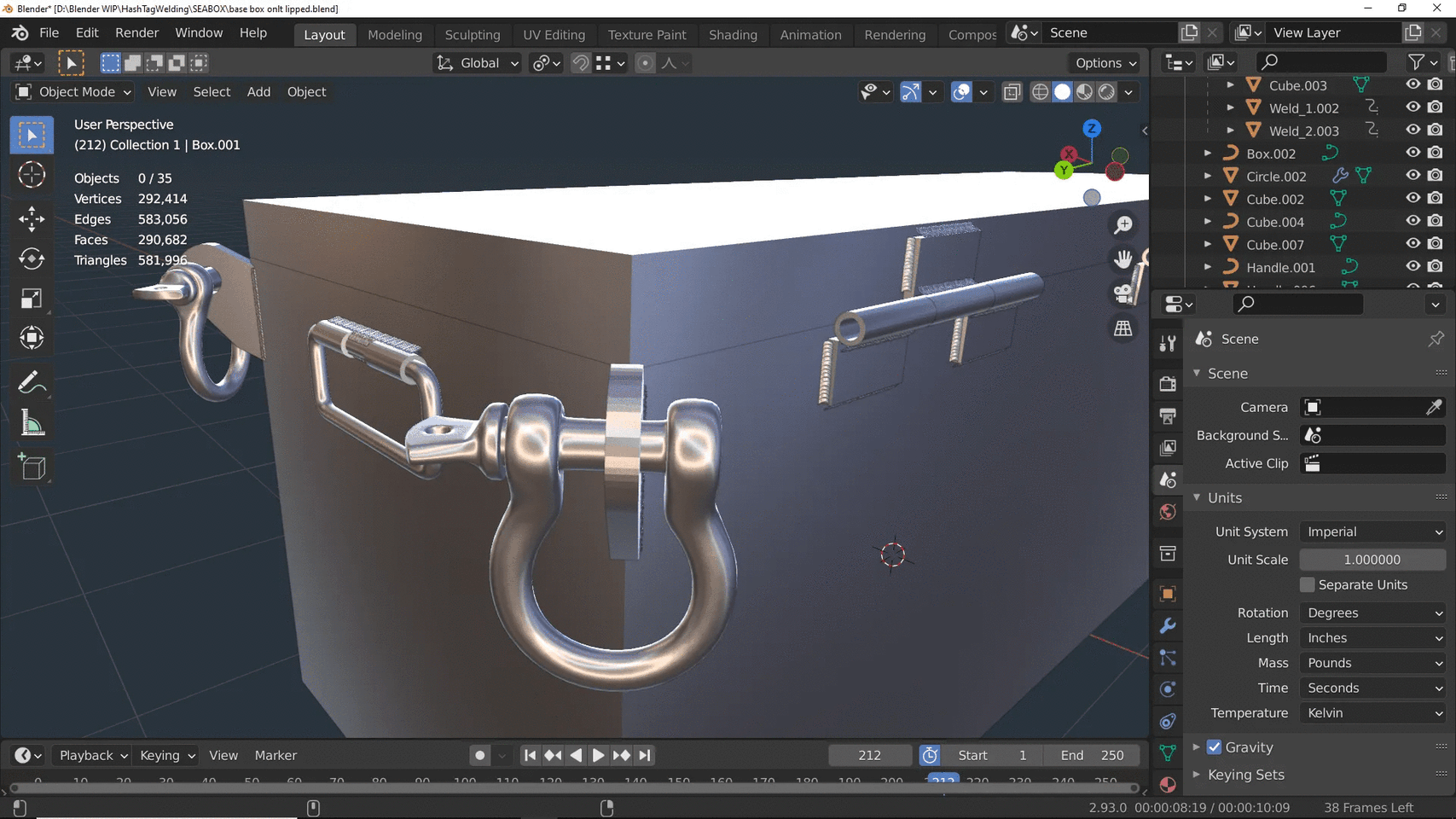Open the Mass Pounds dropdown
The image size is (1456, 819).
[x=1372, y=663]
